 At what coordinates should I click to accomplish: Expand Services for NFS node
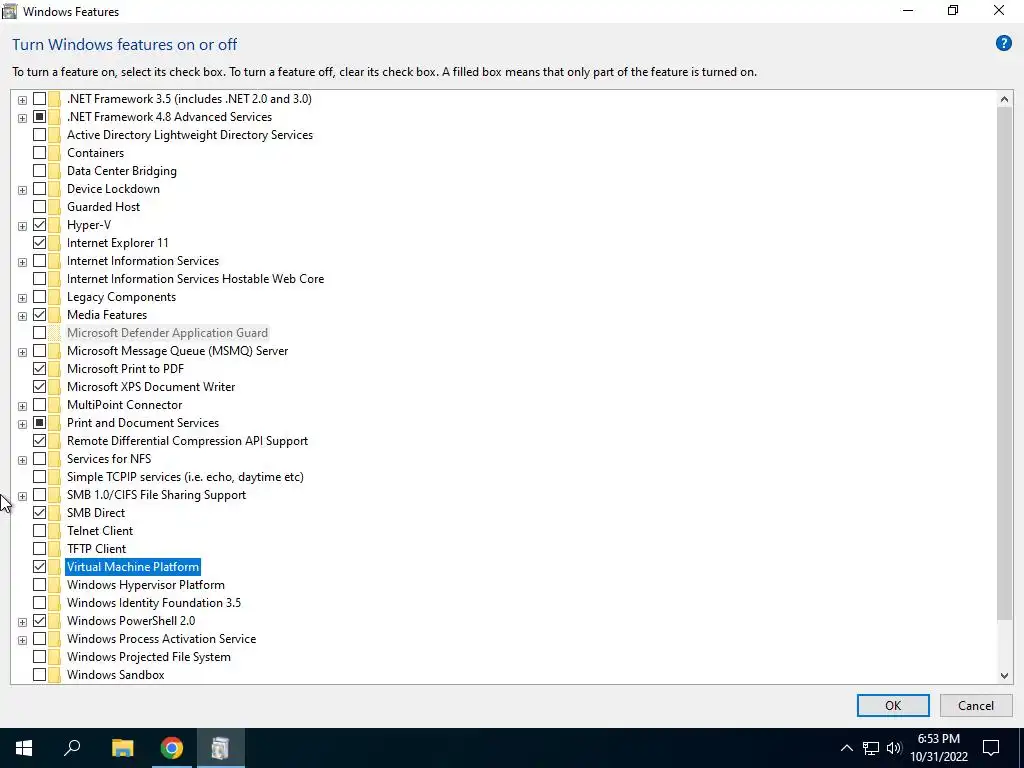22,460
